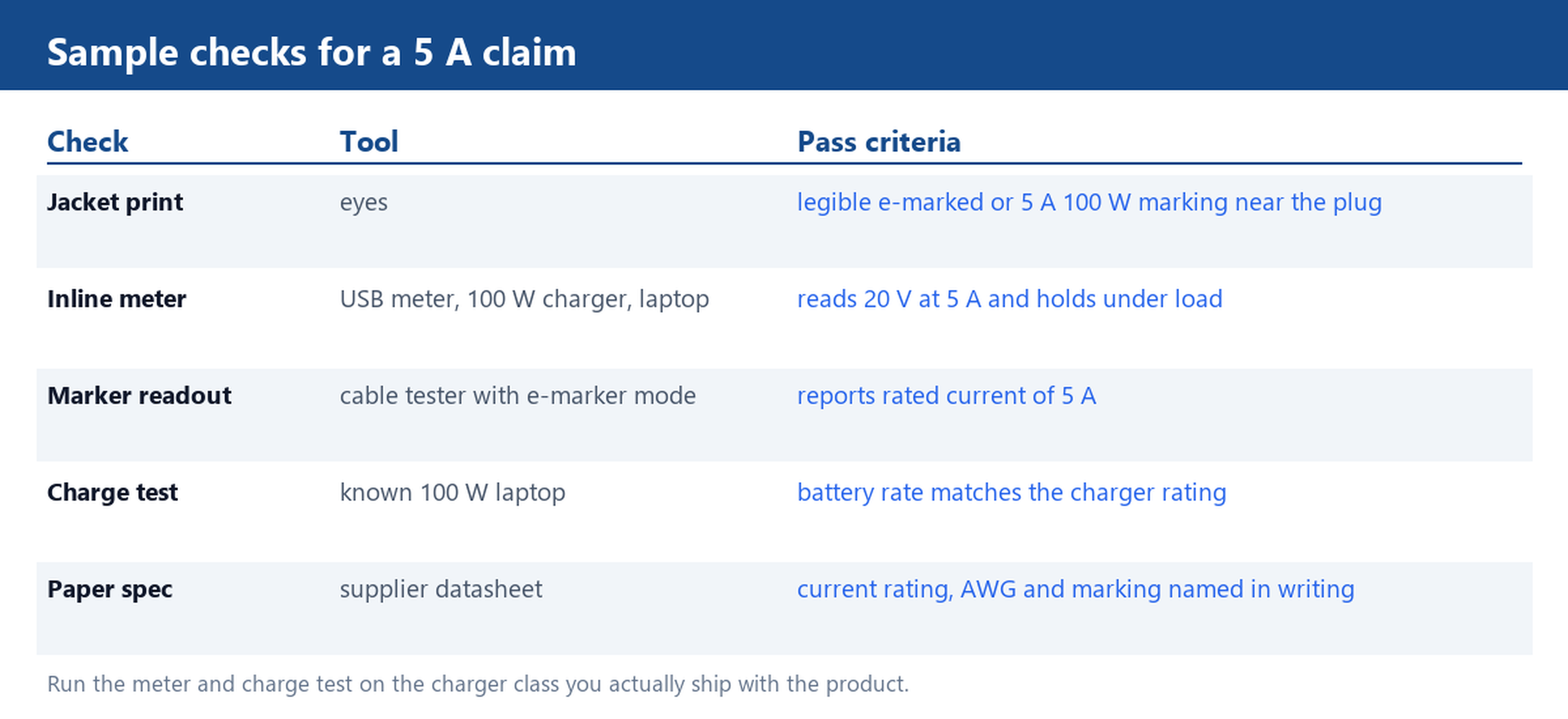Click the 'eyes' tool cell

(x=363, y=203)
